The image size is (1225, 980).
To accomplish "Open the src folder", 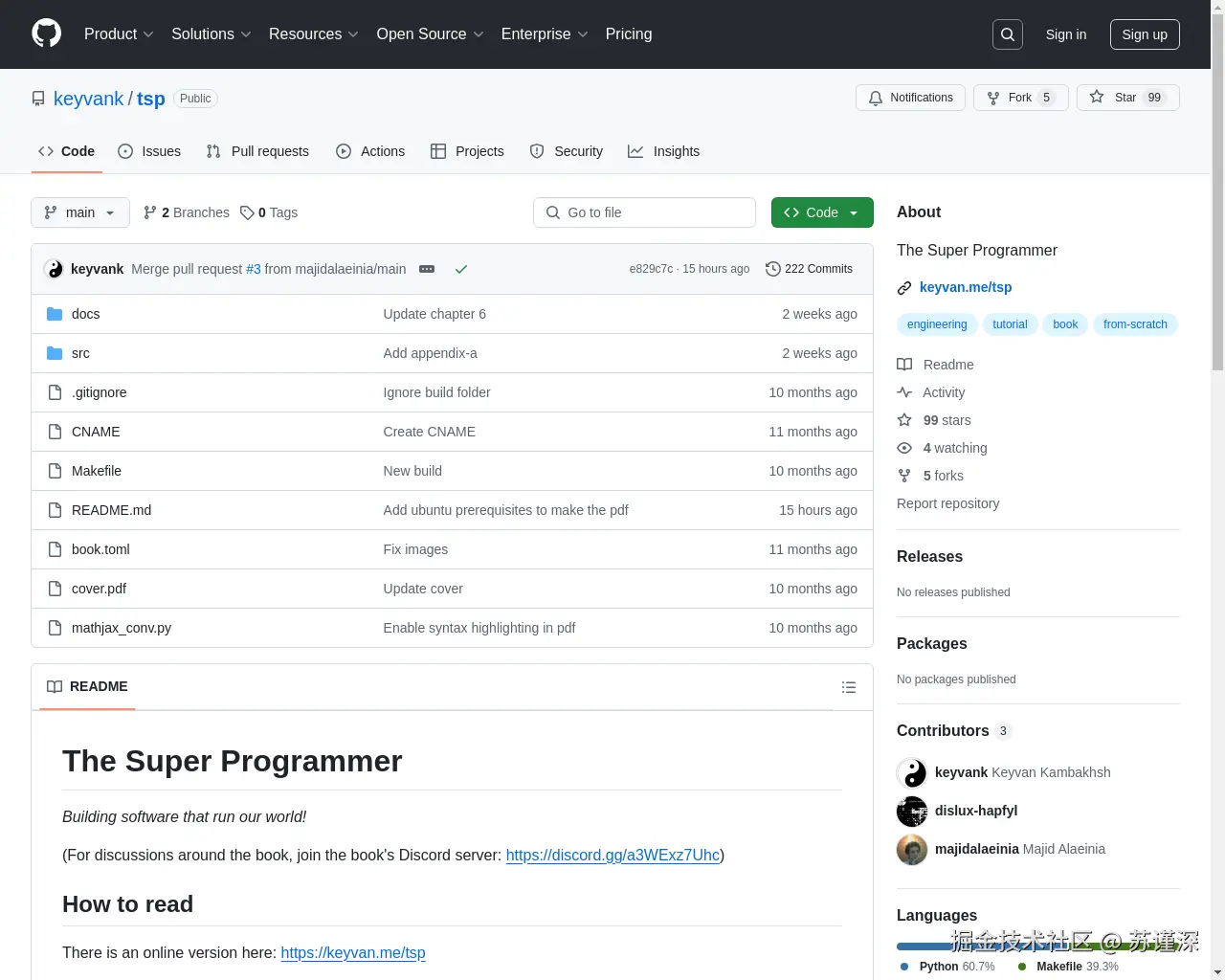I will click(x=80, y=353).
